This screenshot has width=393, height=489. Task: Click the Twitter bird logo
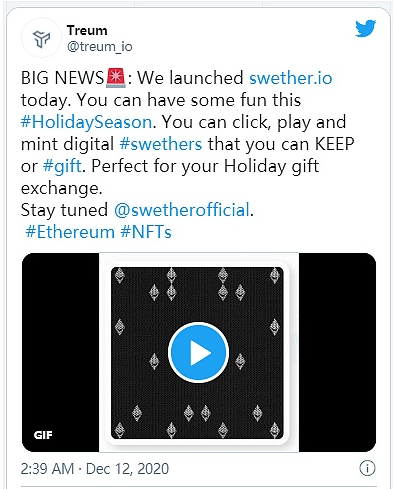(365, 29)
